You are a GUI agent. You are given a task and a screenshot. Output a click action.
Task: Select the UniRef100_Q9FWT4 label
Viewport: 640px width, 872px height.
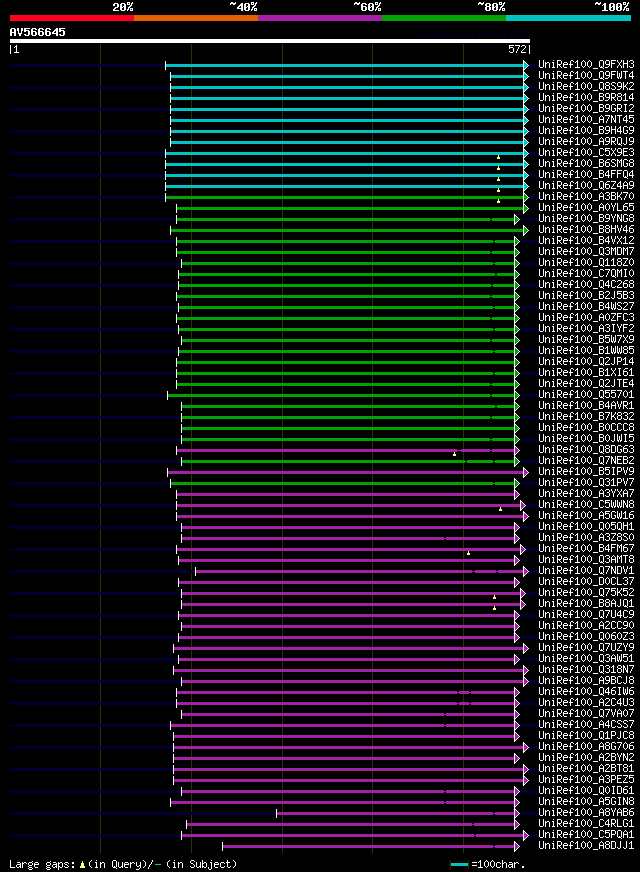pos(586,76)
